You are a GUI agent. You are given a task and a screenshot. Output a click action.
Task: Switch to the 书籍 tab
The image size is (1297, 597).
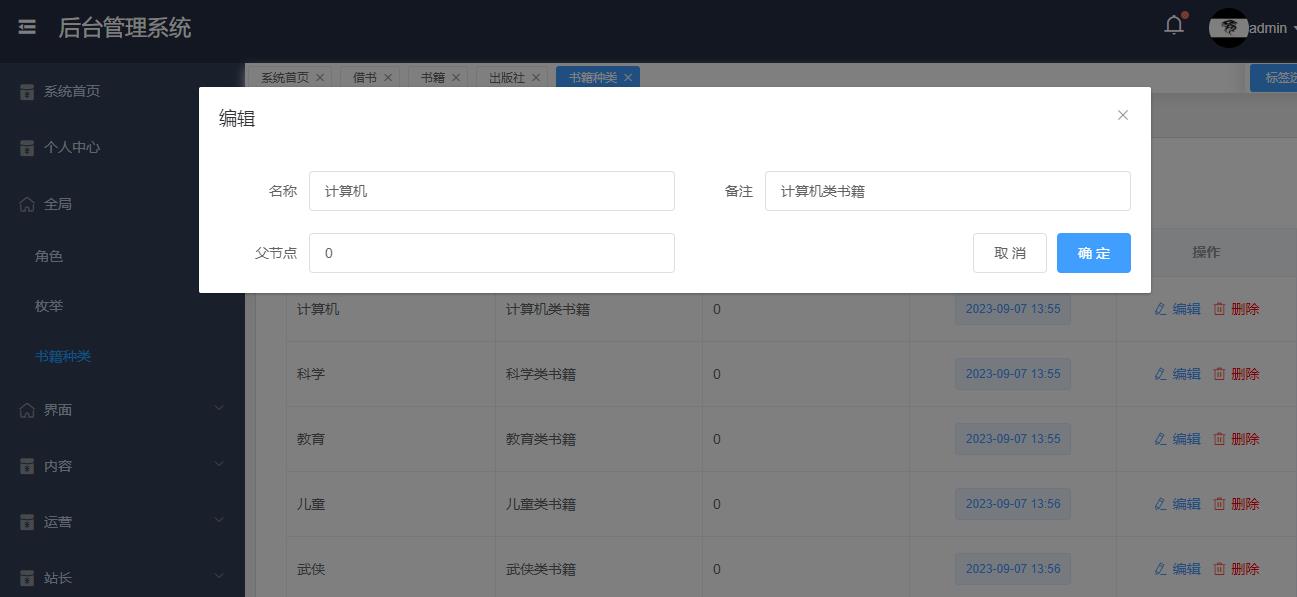432,77
